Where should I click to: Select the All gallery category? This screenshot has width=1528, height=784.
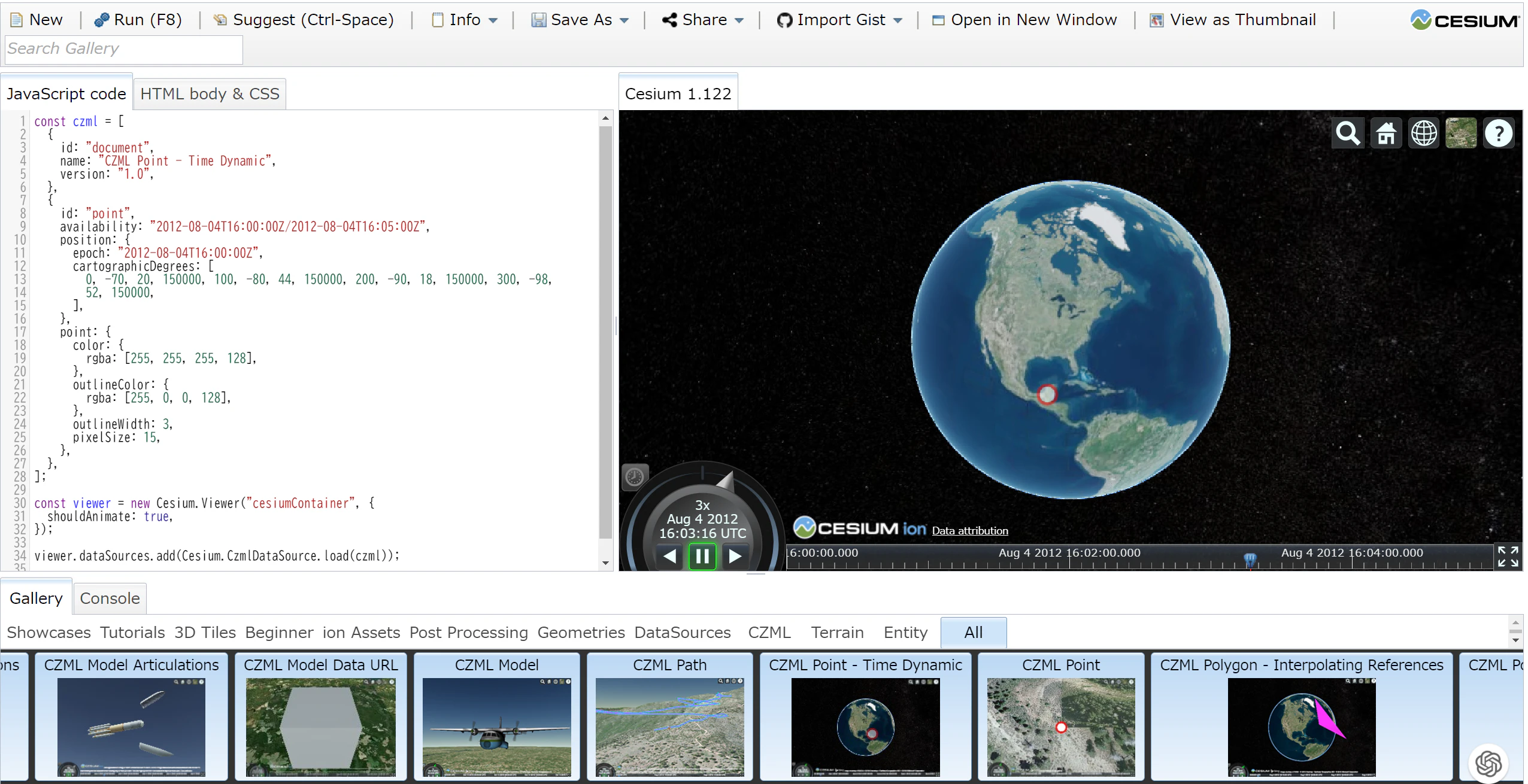974,633
